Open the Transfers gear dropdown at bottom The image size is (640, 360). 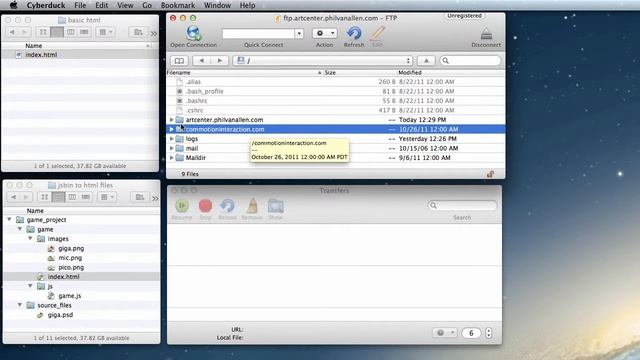[x=444, y=333]
